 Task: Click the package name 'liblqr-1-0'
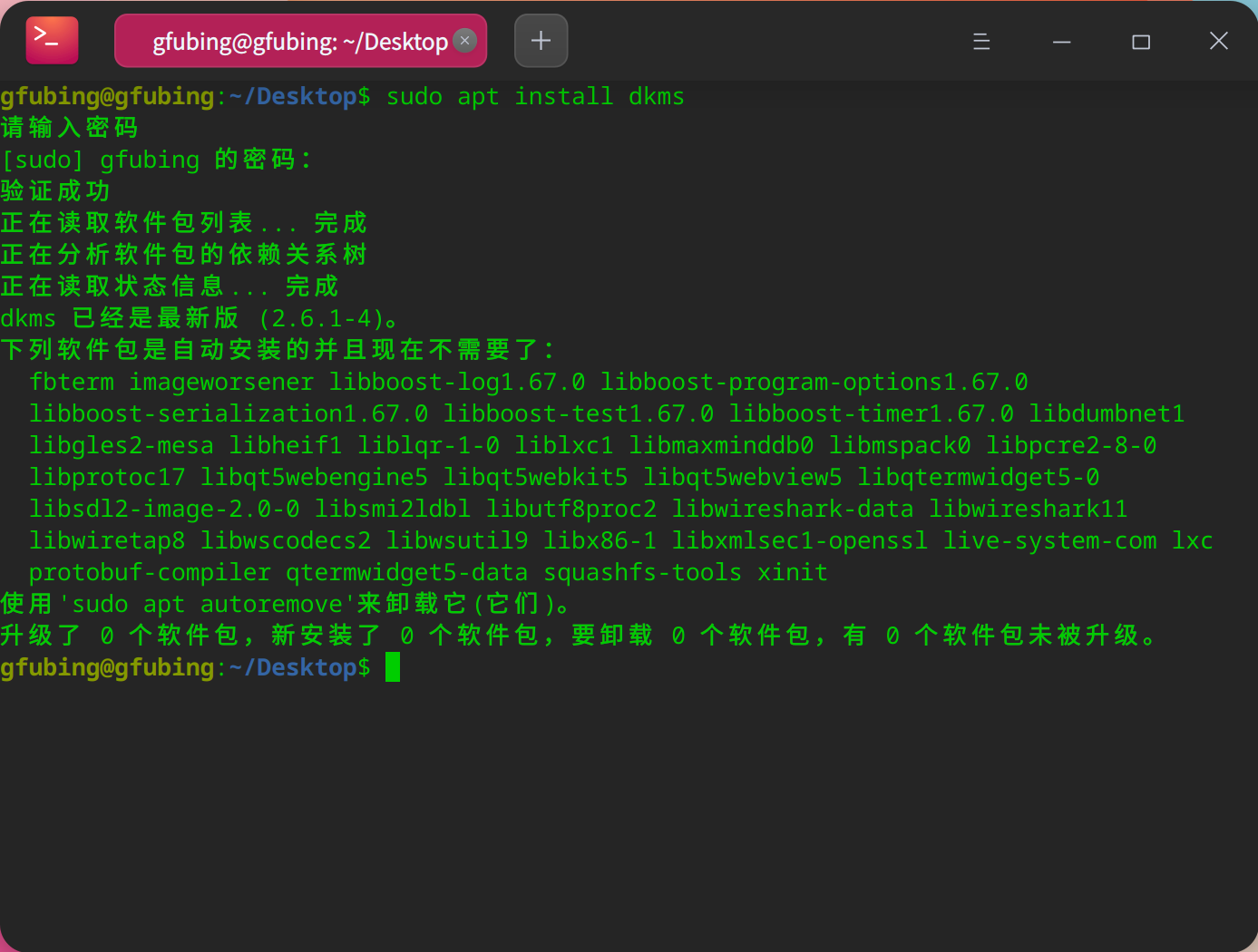click(429, 445)
